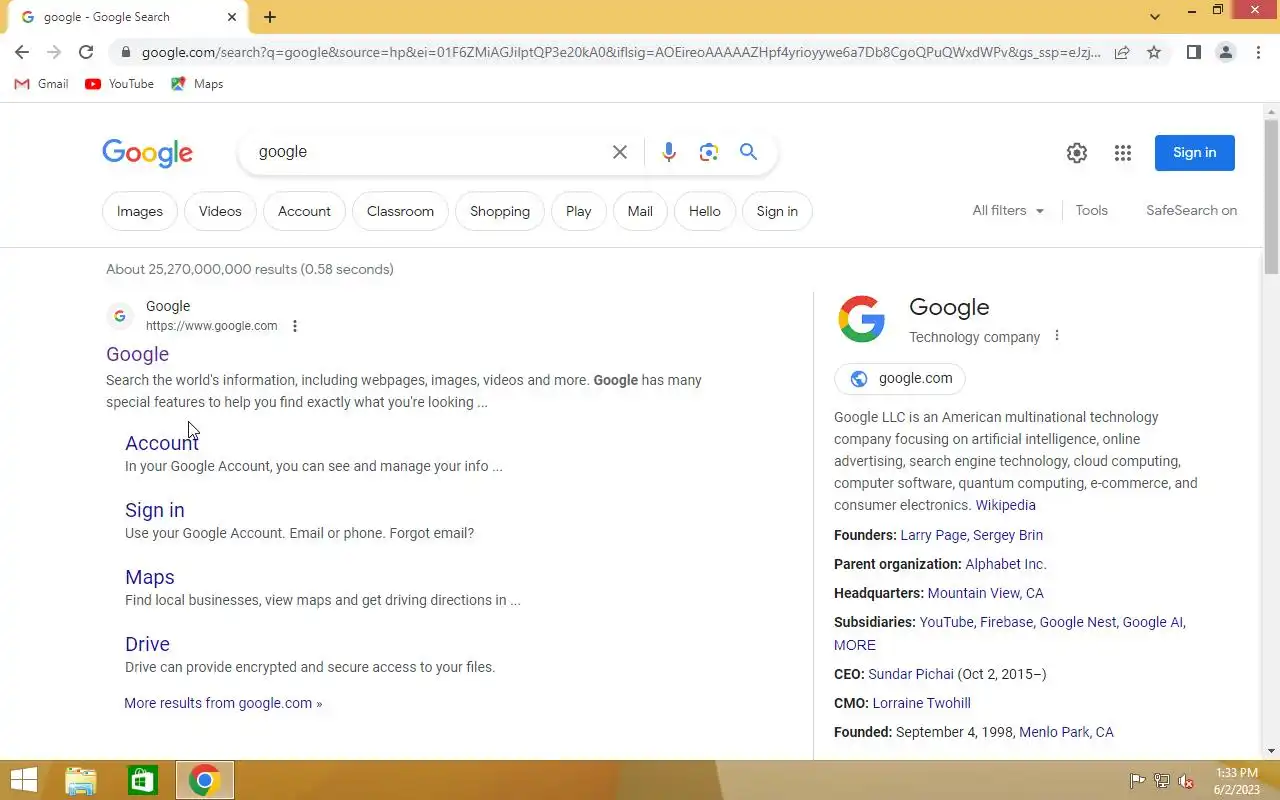Click Google favicon beside first result
Image resolution: width=1280 pixels, height=800 pixels.
[x=120, y=316]
